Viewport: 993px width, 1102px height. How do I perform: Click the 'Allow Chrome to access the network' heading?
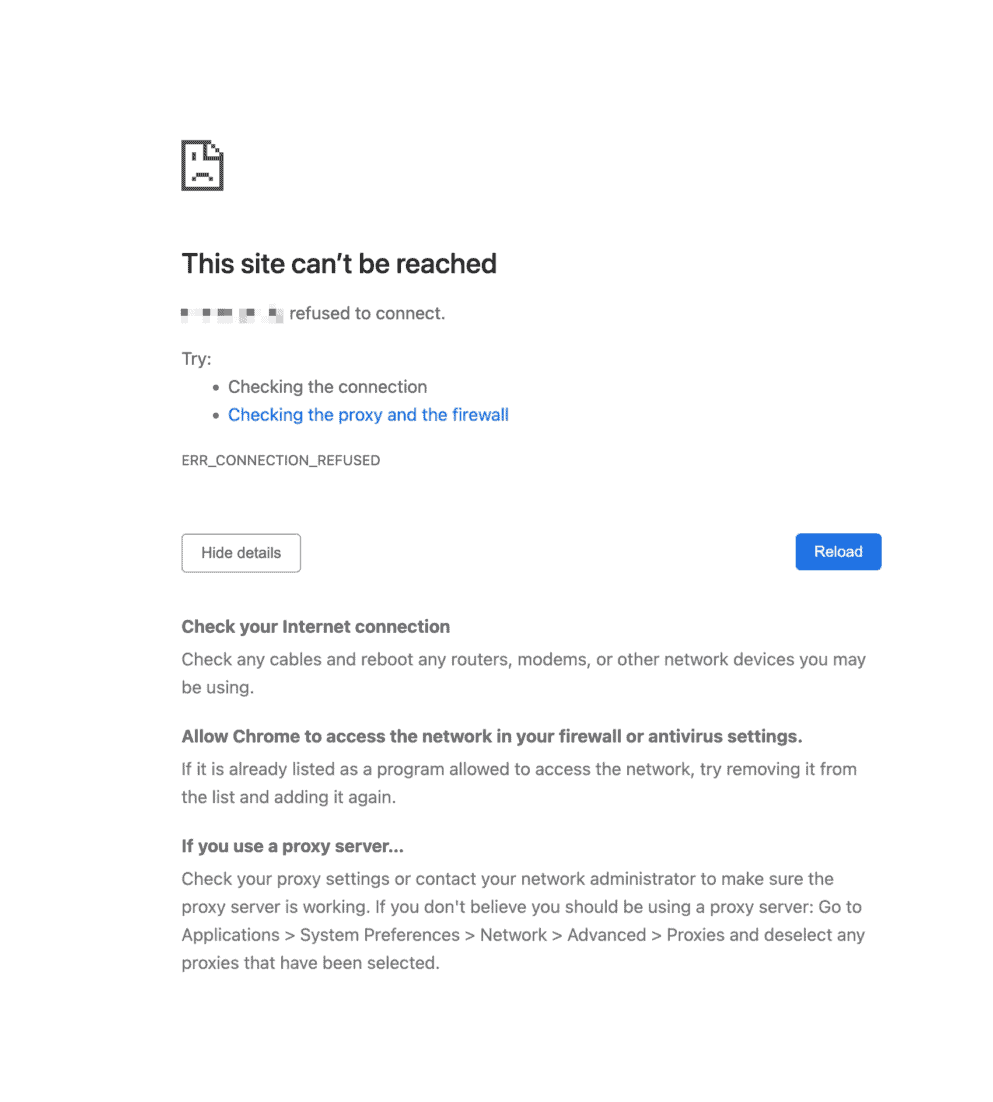point(492,736)
